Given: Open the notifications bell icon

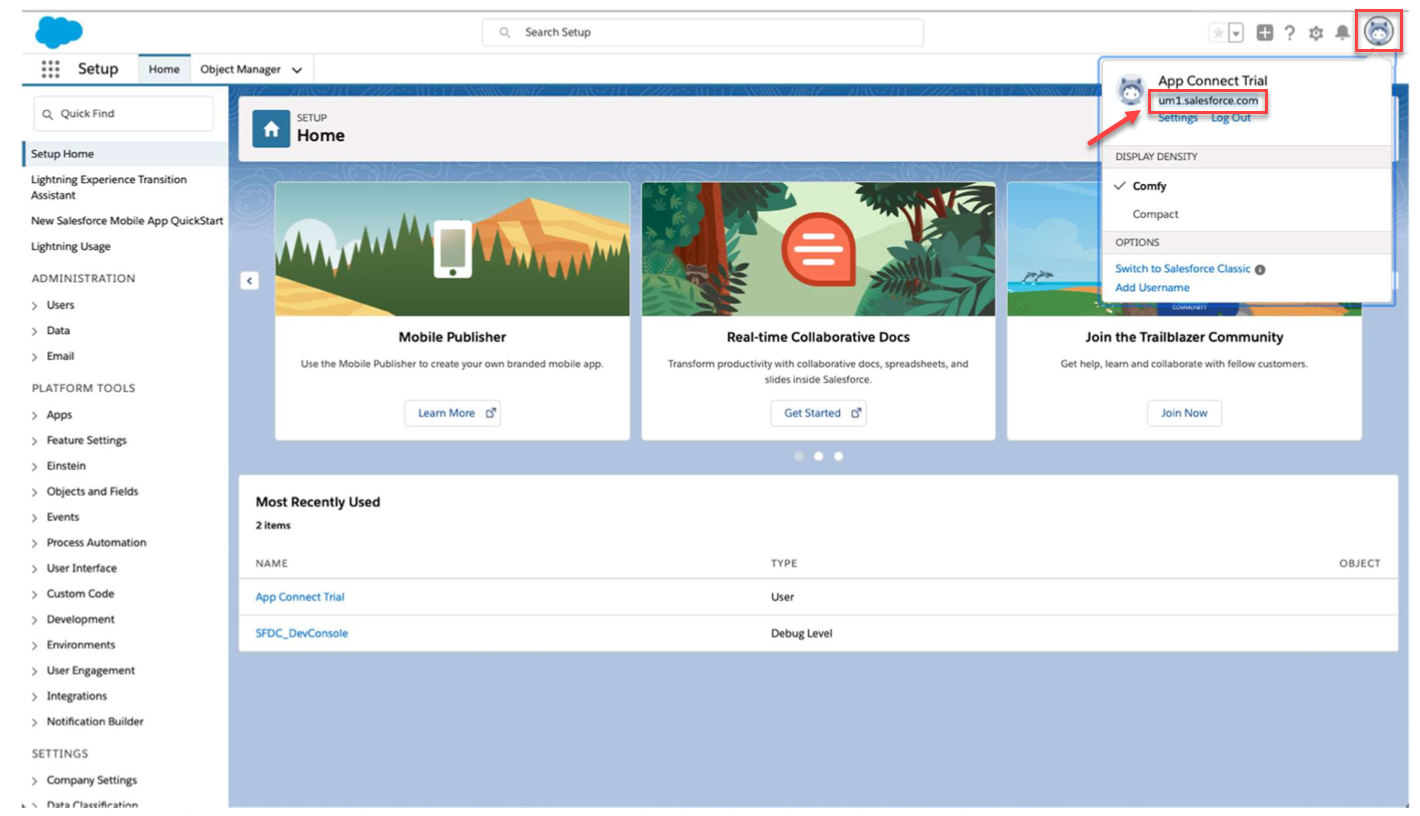Looking at the screenshot, I should click(x=1342, y=33).
